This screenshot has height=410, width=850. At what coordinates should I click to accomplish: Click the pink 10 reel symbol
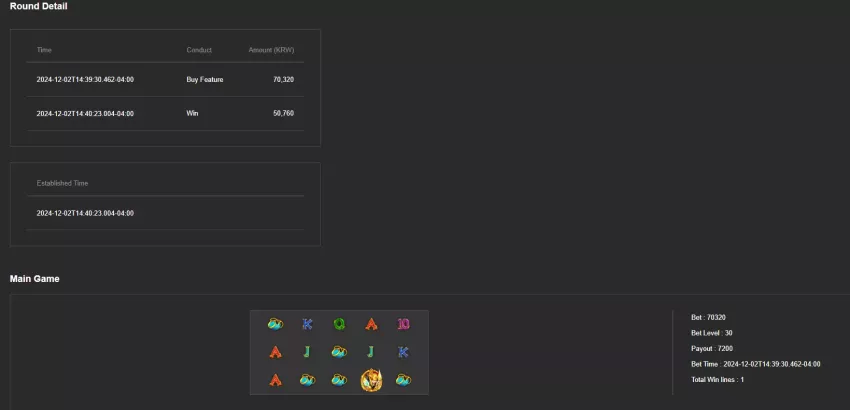click(x=403, y=324)
